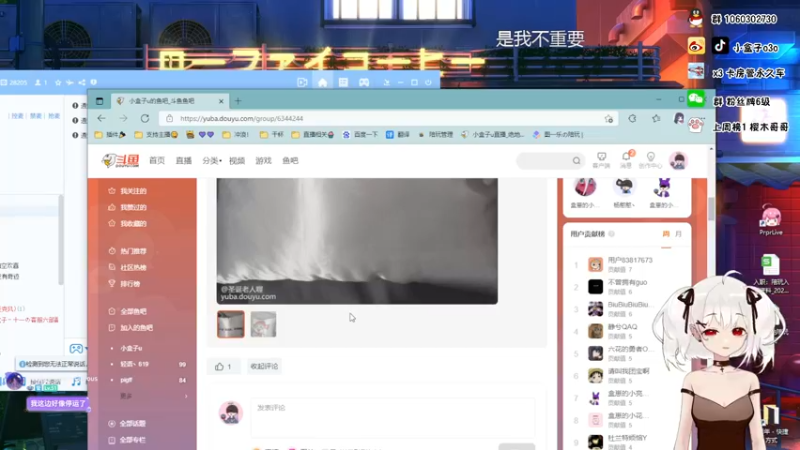Select the second post image thumbnail

263,324
